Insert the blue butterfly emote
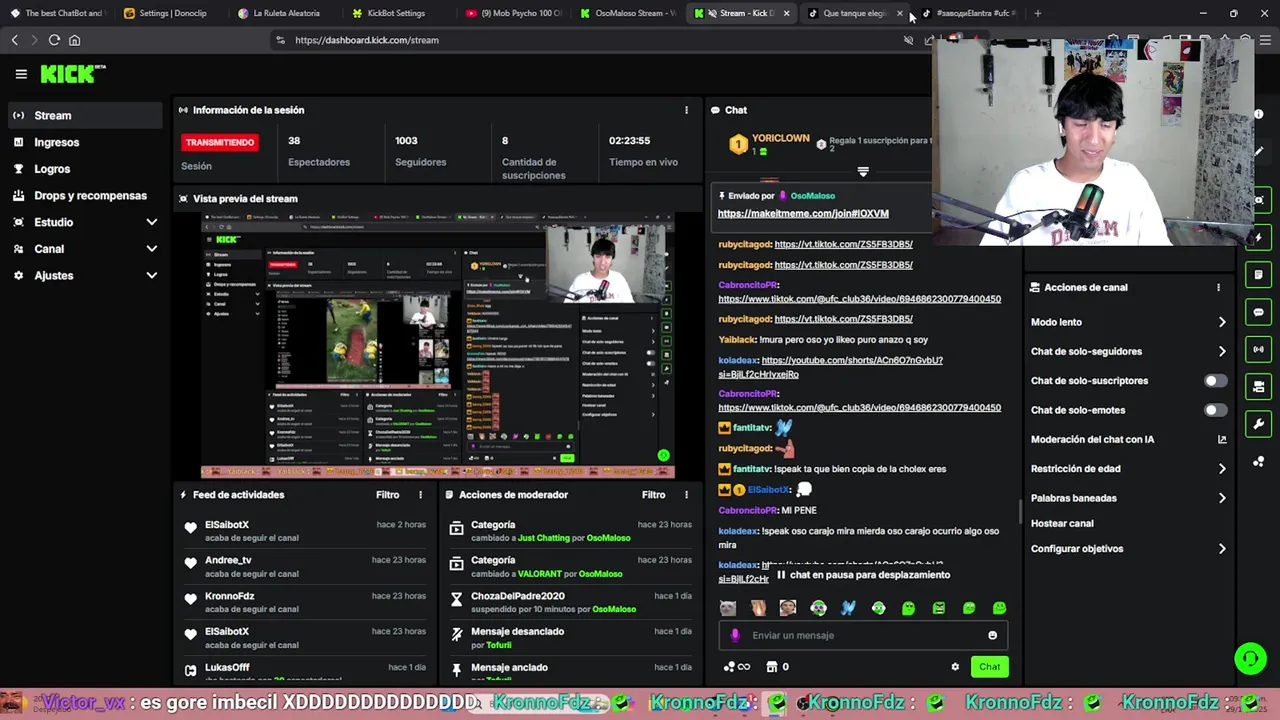The width and height of the screenshot is (1280, 720). (x=848, y=608)
